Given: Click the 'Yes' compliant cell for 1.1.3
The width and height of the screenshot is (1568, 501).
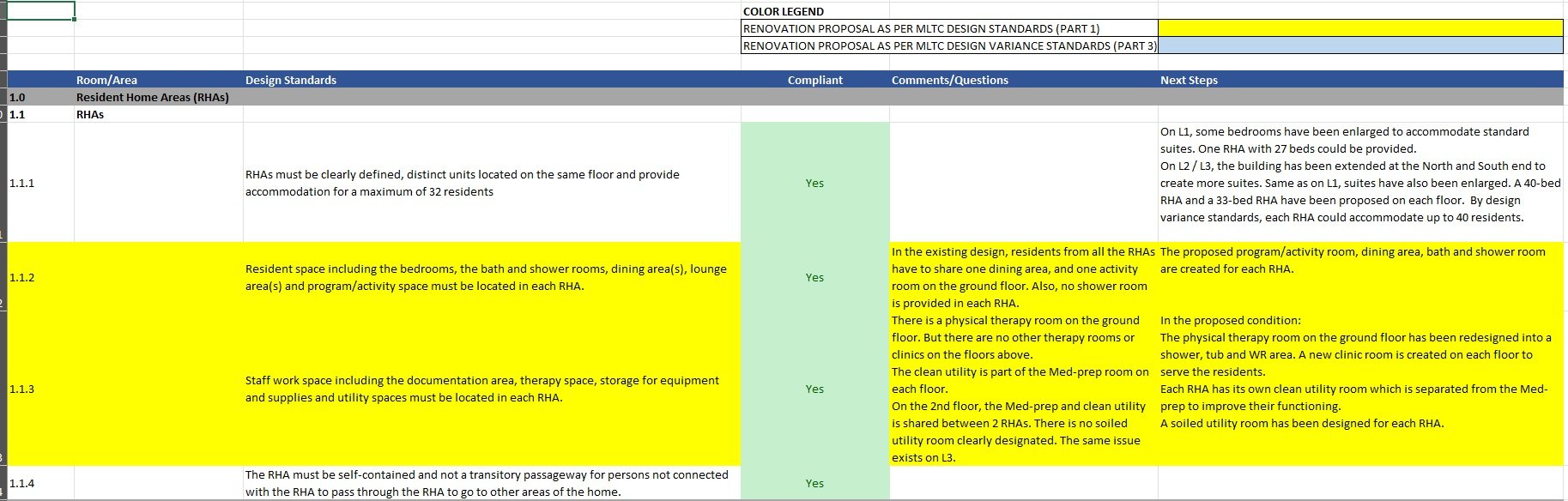Looking at the screenshot, I should (x=815, y=389).
